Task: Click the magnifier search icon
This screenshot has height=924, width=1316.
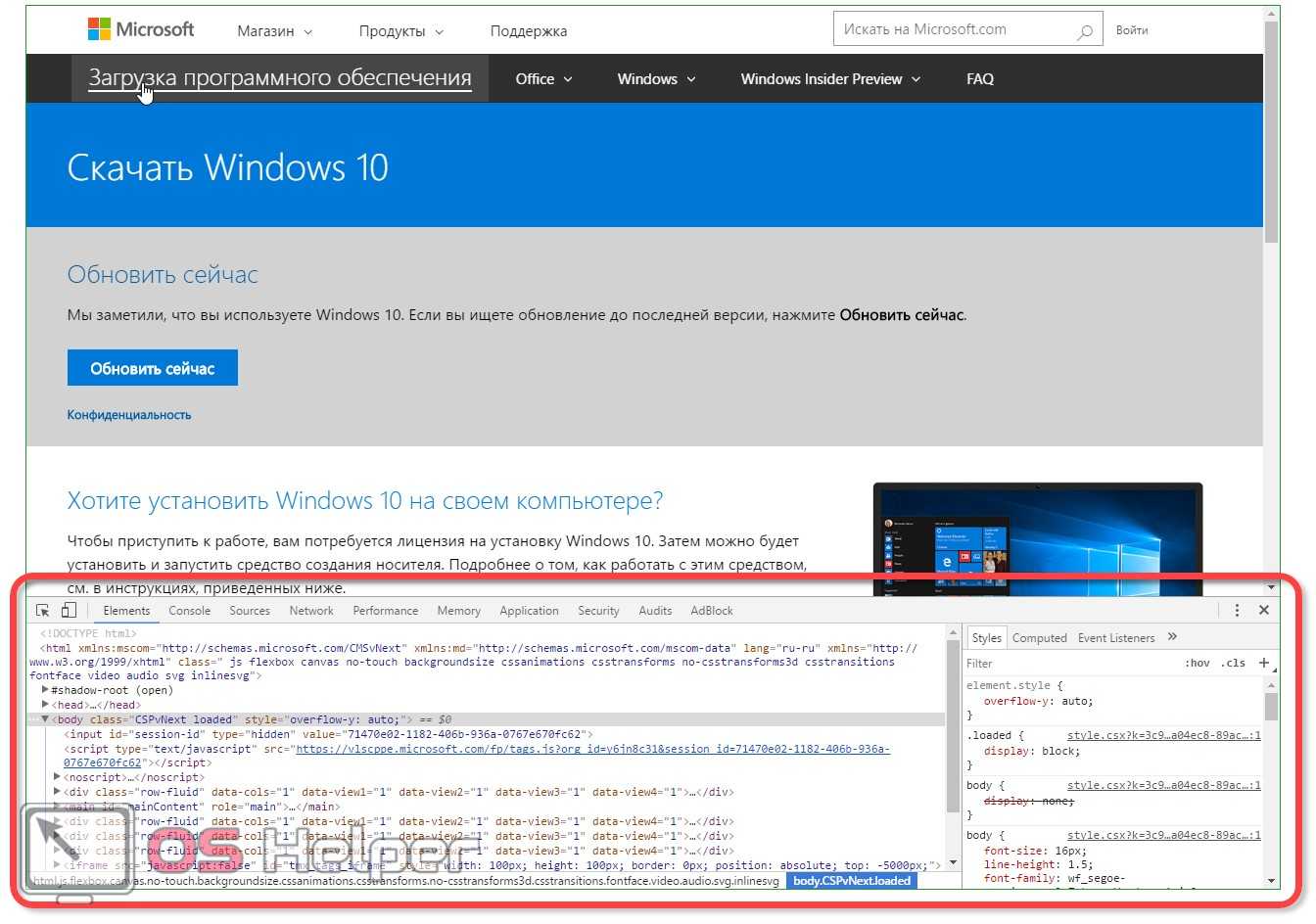Action: [x=1085, y=31]
